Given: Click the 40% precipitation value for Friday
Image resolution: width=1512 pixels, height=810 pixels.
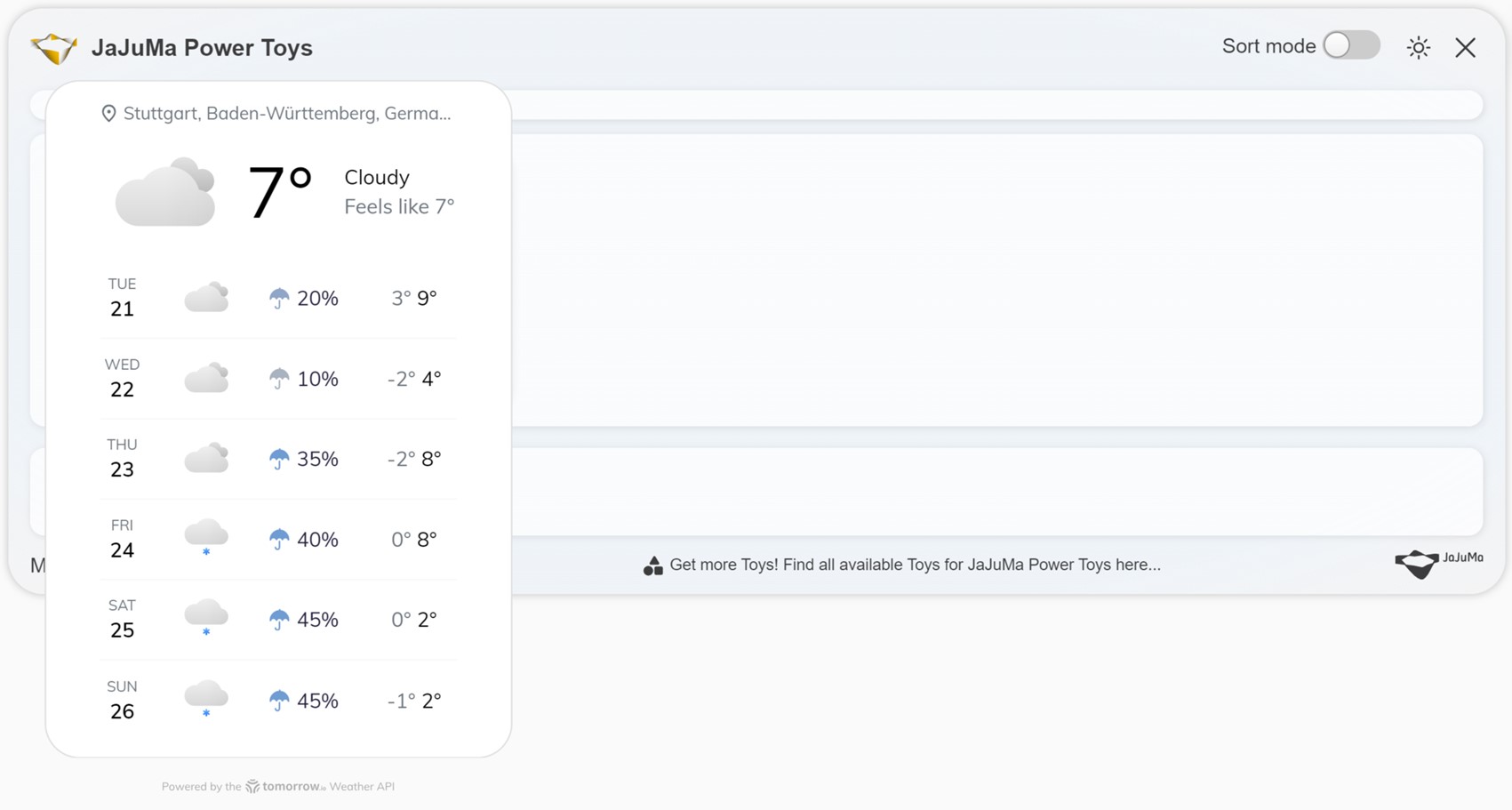Looking at the screenshot, I should pyautogui.click(x=317, y=540).
